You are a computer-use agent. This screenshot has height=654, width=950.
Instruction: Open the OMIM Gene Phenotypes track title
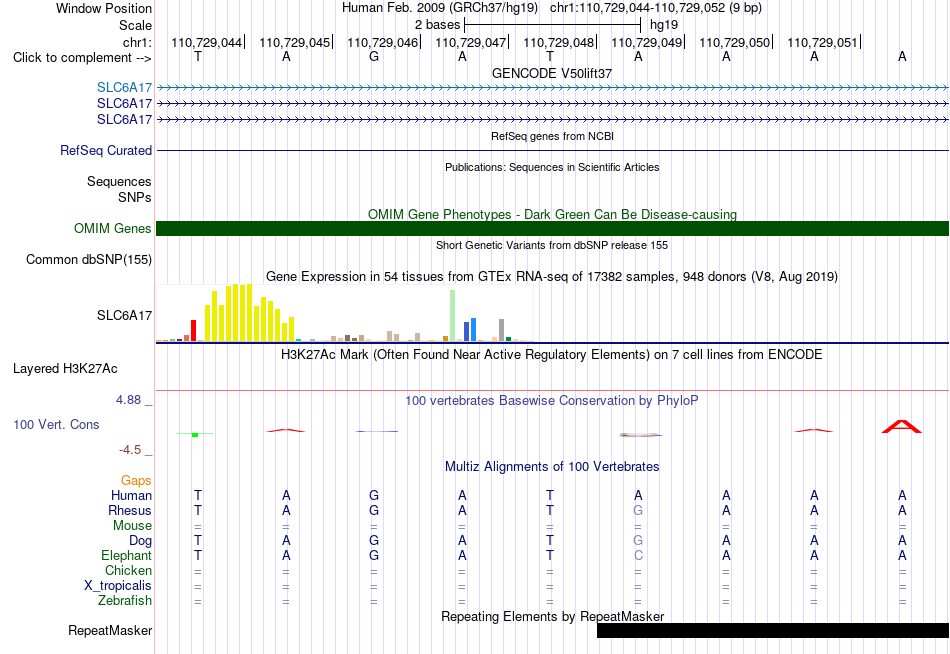click(x=552, y=215)
